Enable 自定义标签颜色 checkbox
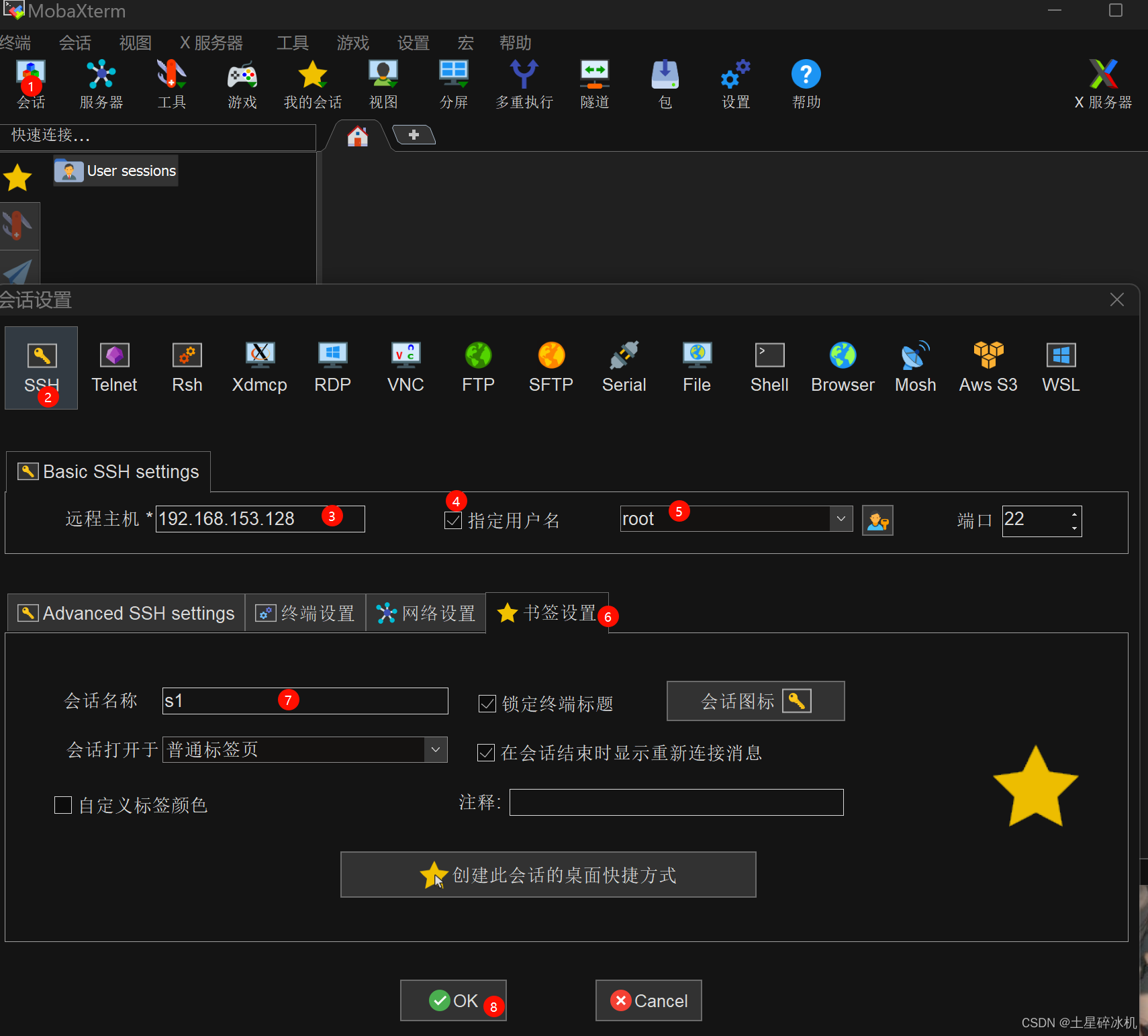 [63, 805]
